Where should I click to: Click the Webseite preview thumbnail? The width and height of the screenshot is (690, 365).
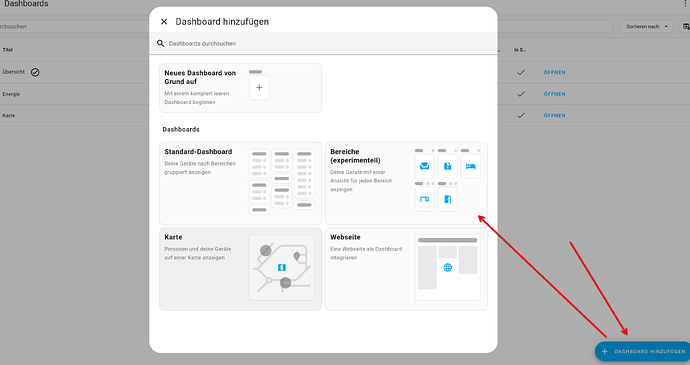(448, 268)
